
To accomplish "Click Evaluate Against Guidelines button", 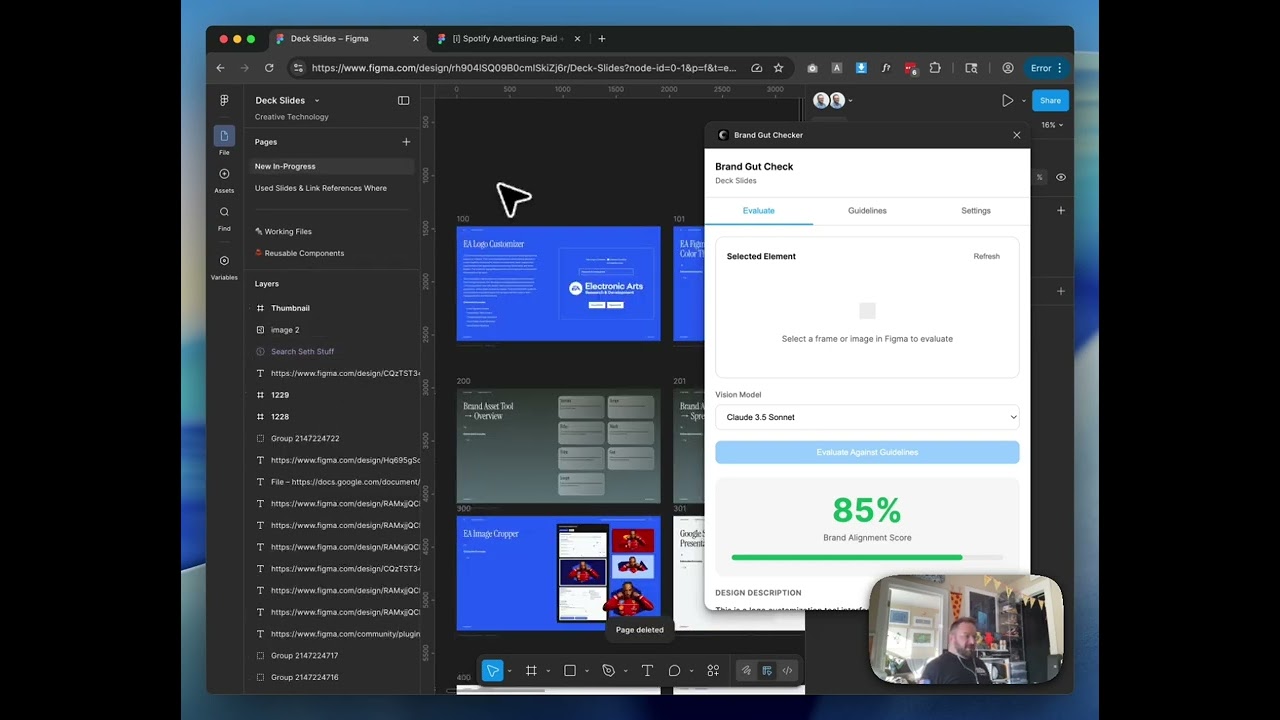I will pyautogui.click(x=867, y=452).
